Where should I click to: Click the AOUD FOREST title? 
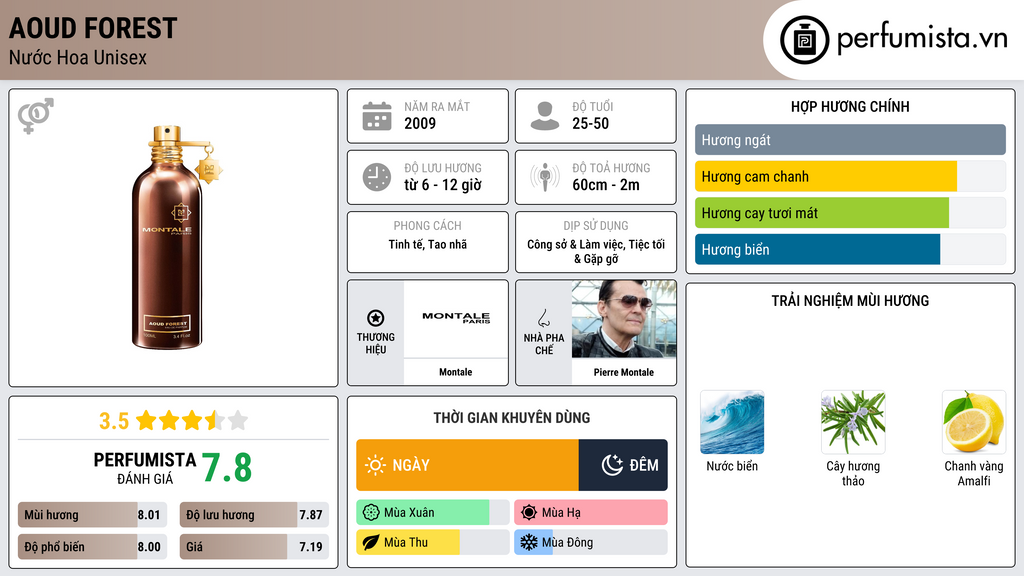pos(93,29)
